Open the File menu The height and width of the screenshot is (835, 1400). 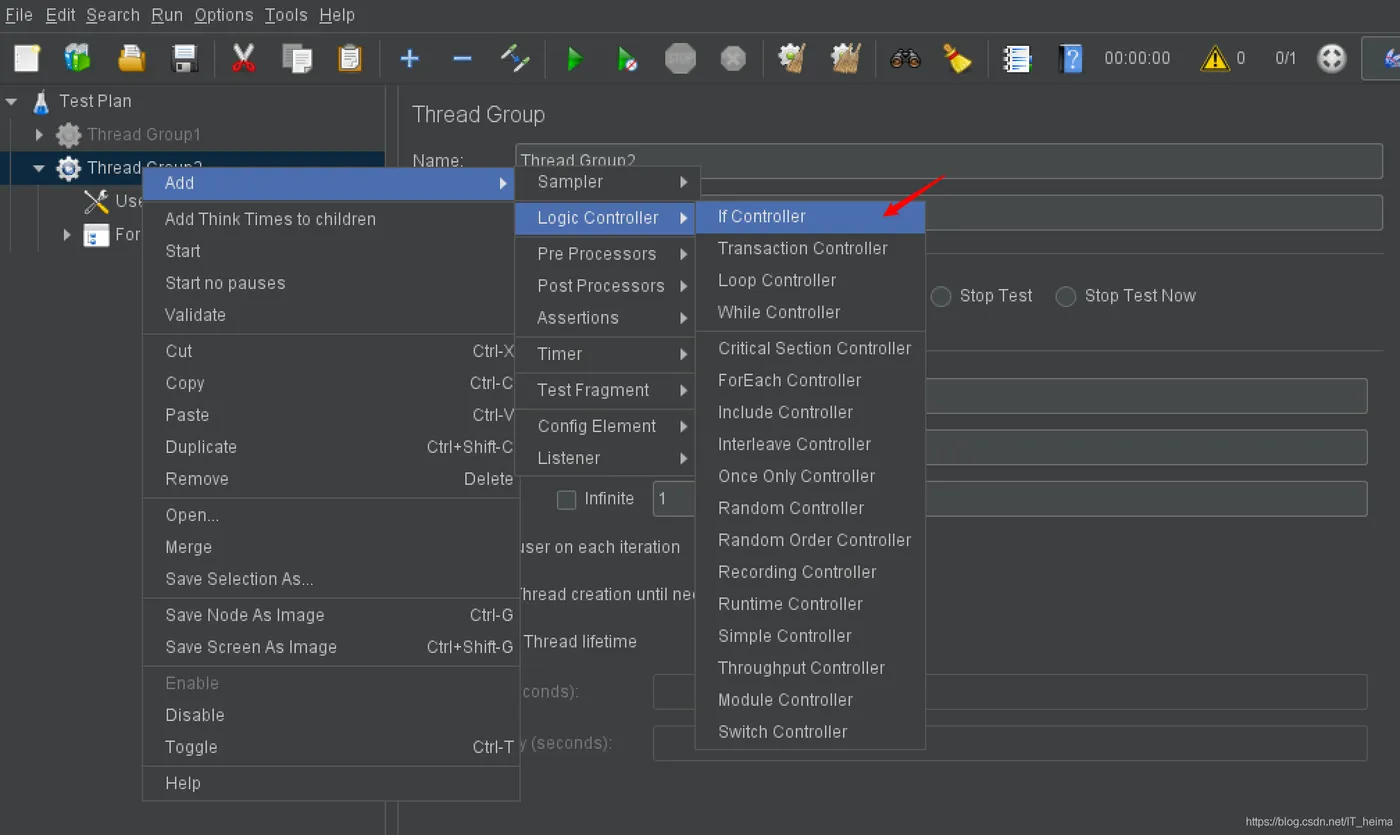coord(19,15)
